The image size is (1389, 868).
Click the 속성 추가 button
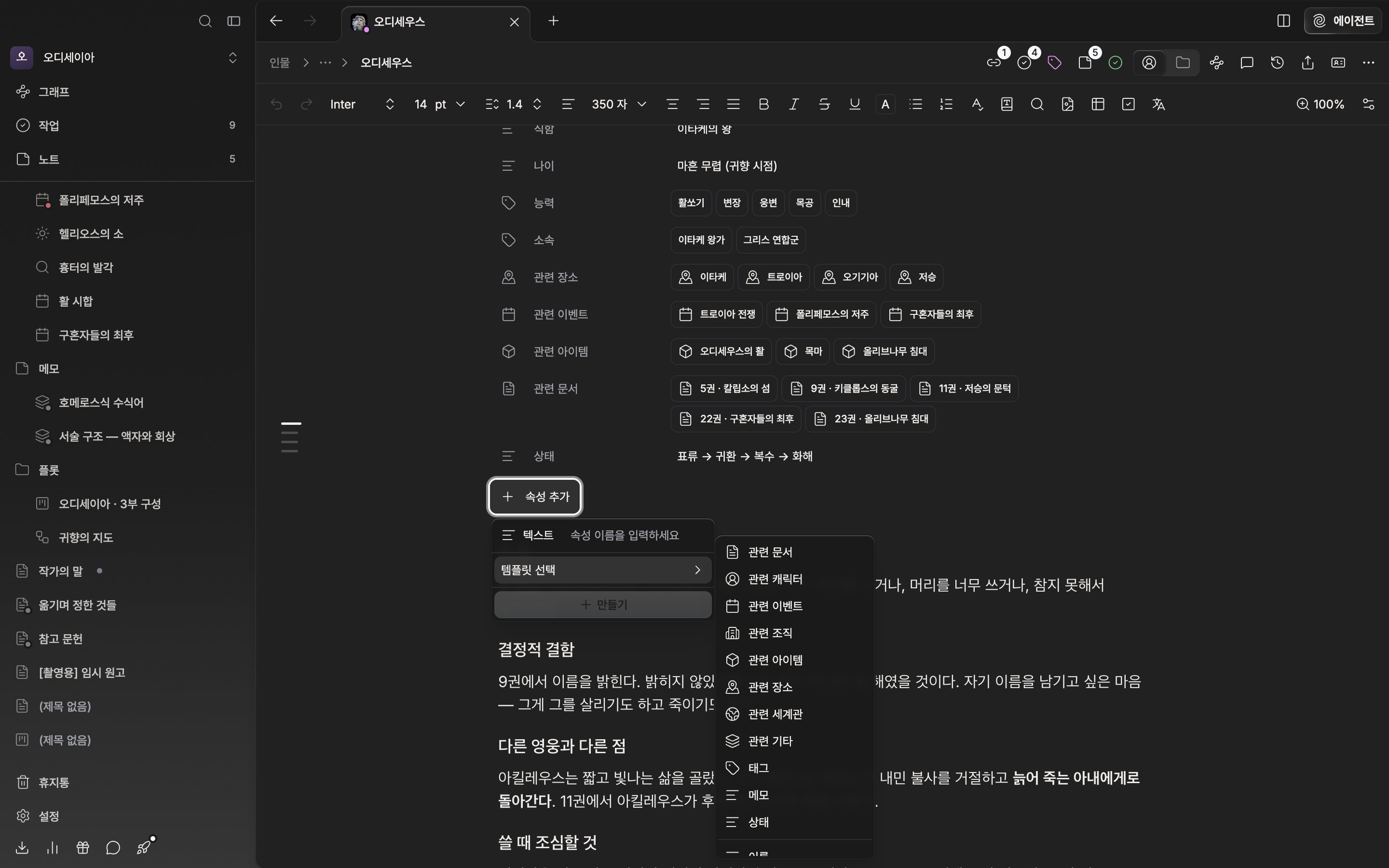click(x=535, y=497)
